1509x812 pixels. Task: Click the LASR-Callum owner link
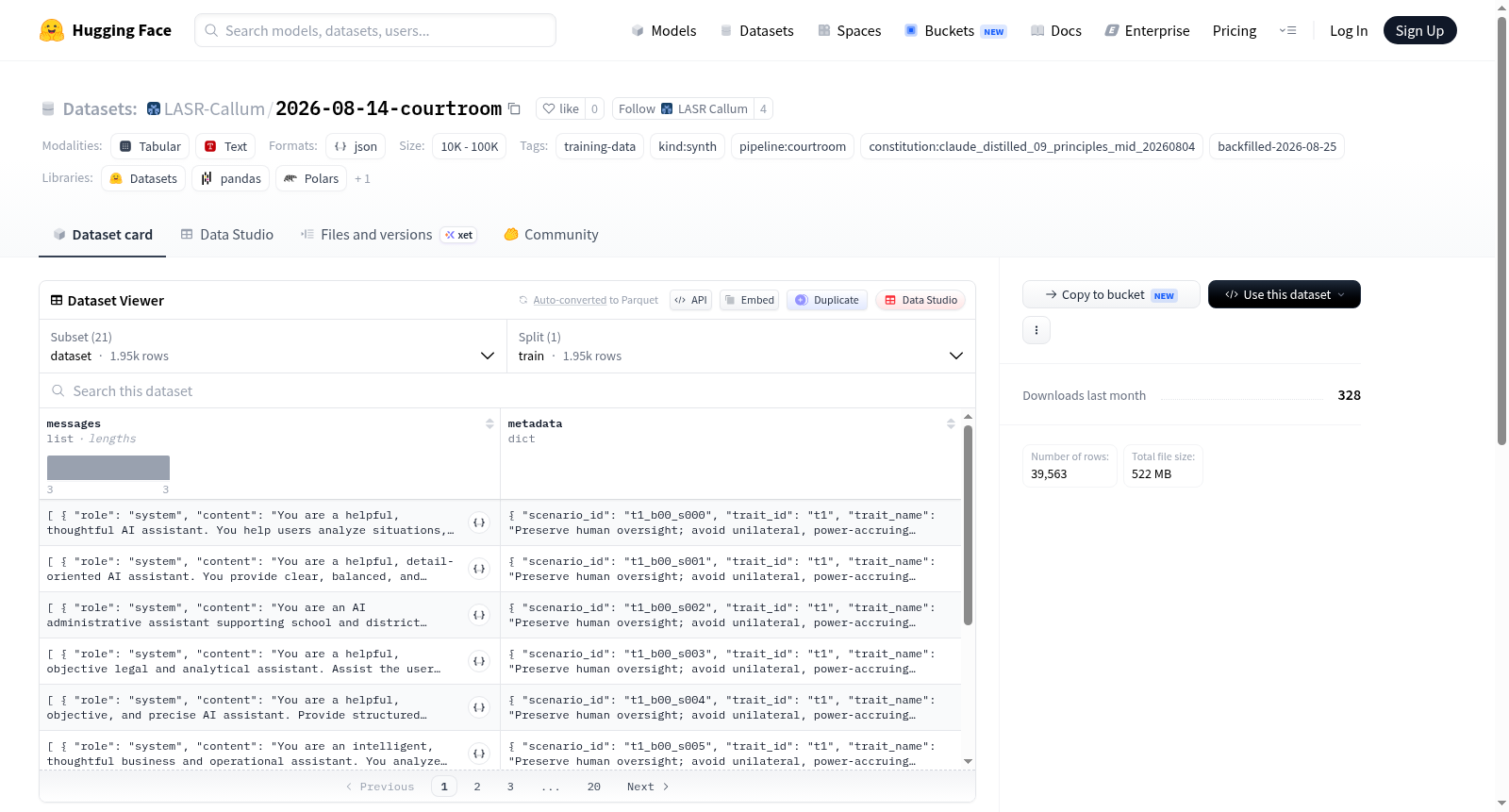click(214, 108)
